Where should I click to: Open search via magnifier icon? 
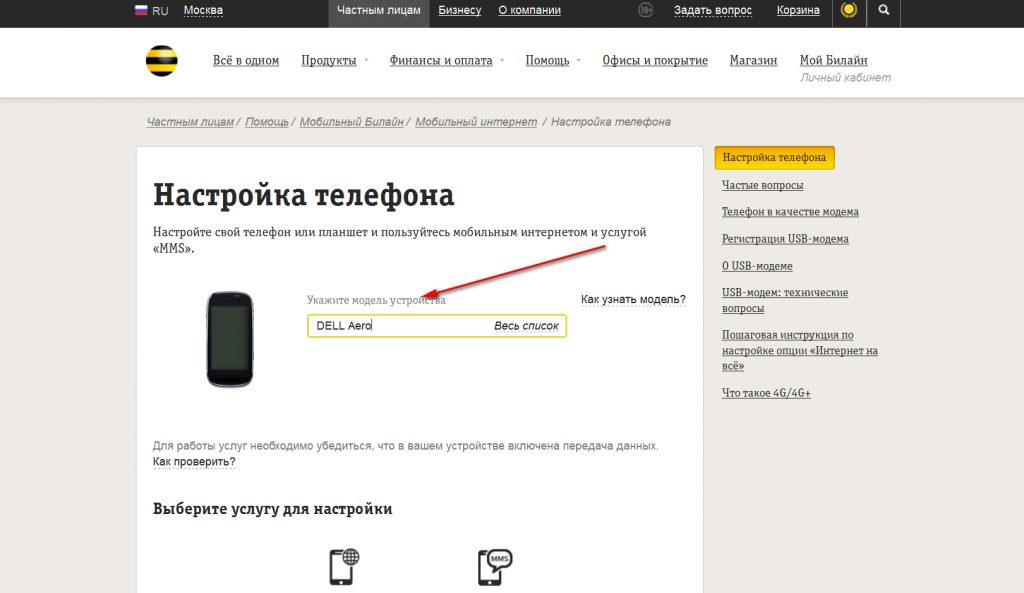coord(884,10)
